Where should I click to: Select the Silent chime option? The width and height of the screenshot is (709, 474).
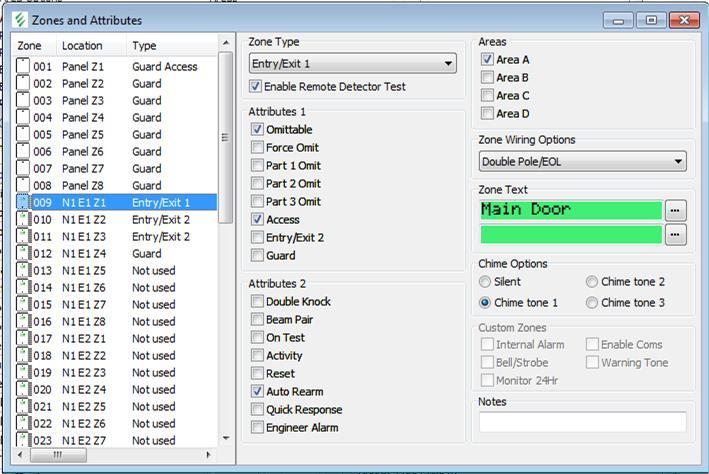pyautogui.click(x=486, y=282)
